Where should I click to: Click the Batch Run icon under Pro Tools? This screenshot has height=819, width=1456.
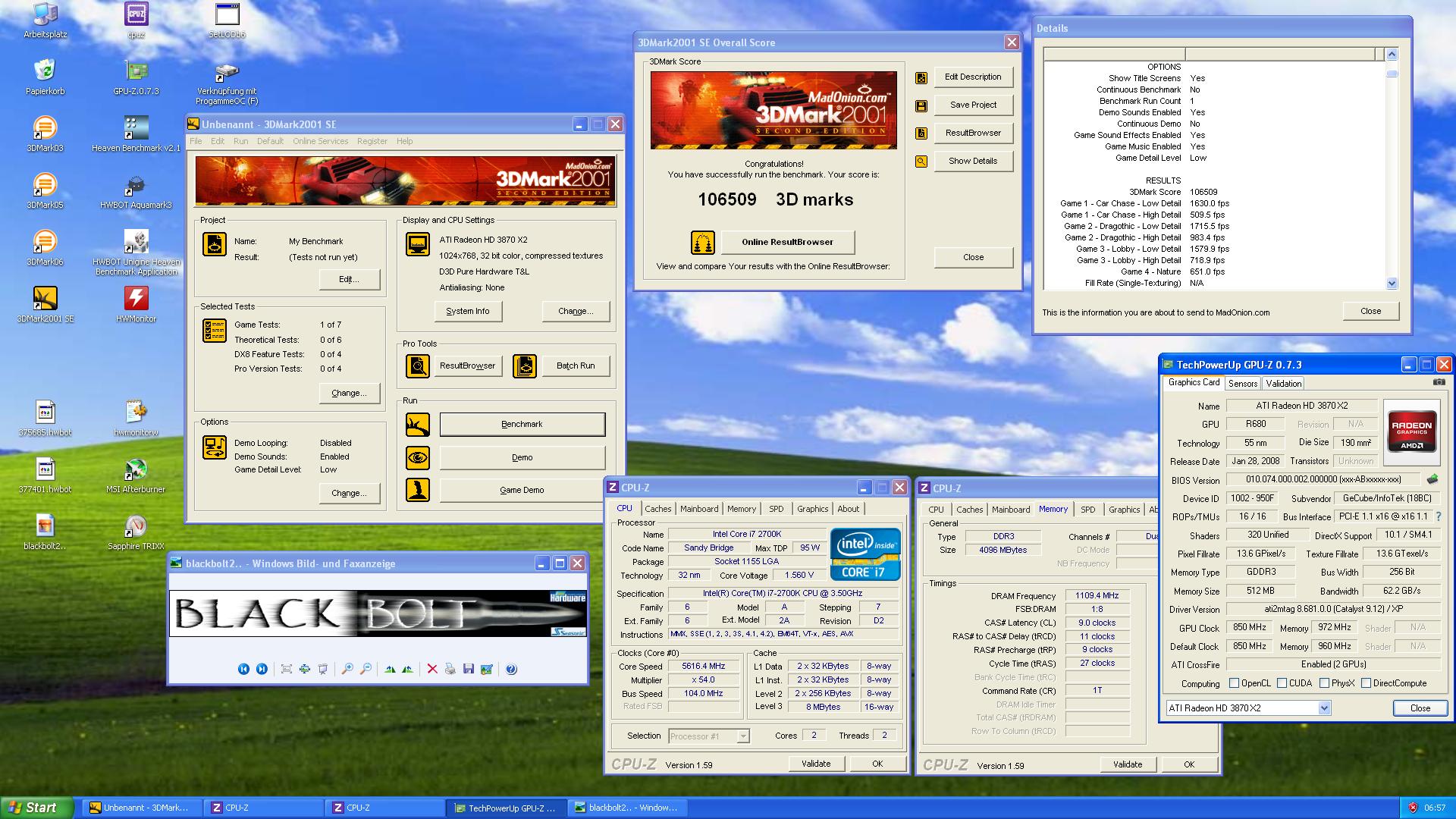525,366
